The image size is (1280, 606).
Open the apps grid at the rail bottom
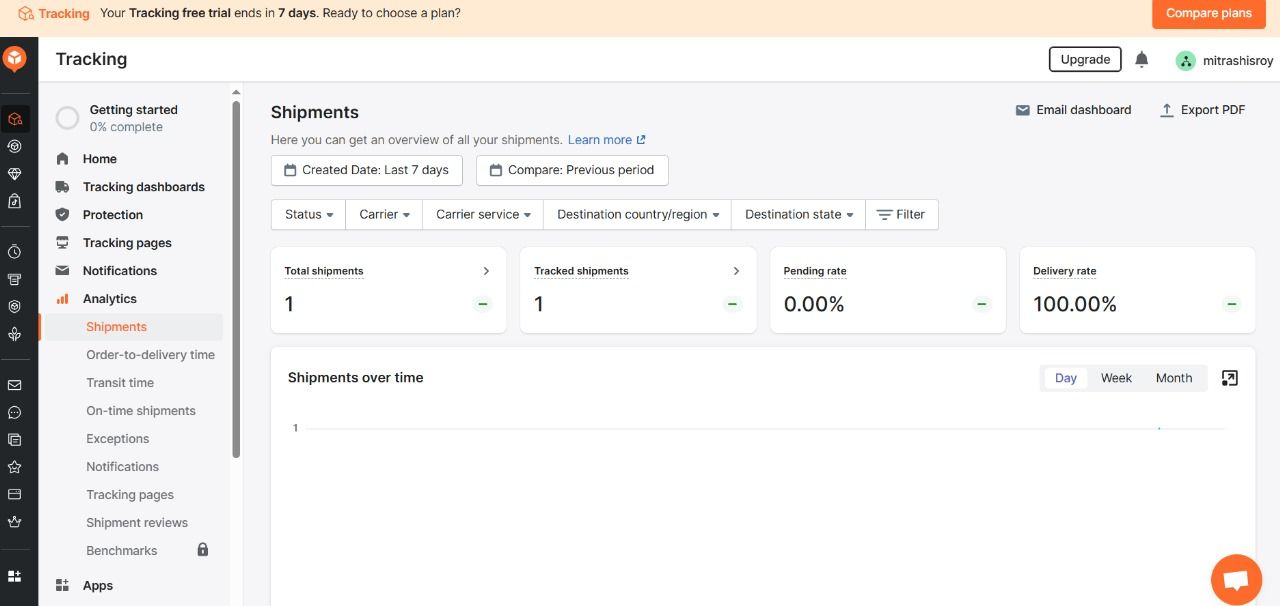[x=14, y=575]
